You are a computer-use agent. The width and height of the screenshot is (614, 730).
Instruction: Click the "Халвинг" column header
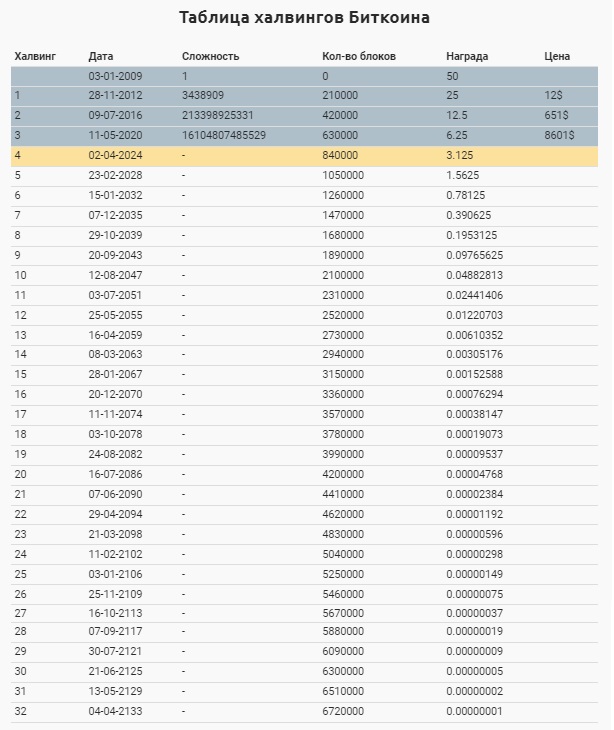coord(35,57)
